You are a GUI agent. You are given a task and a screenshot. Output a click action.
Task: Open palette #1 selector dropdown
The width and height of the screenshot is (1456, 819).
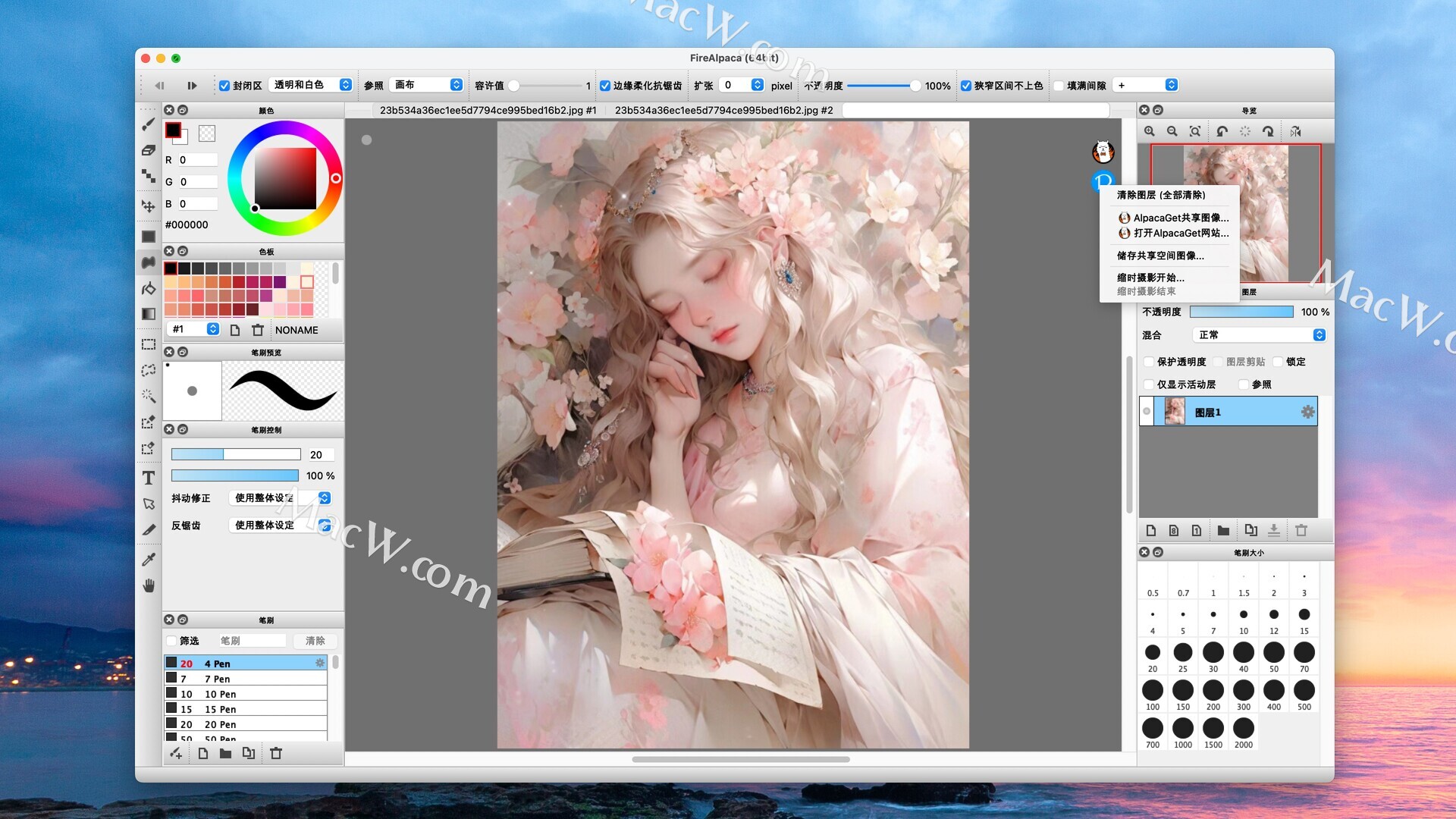coord(194,329)
